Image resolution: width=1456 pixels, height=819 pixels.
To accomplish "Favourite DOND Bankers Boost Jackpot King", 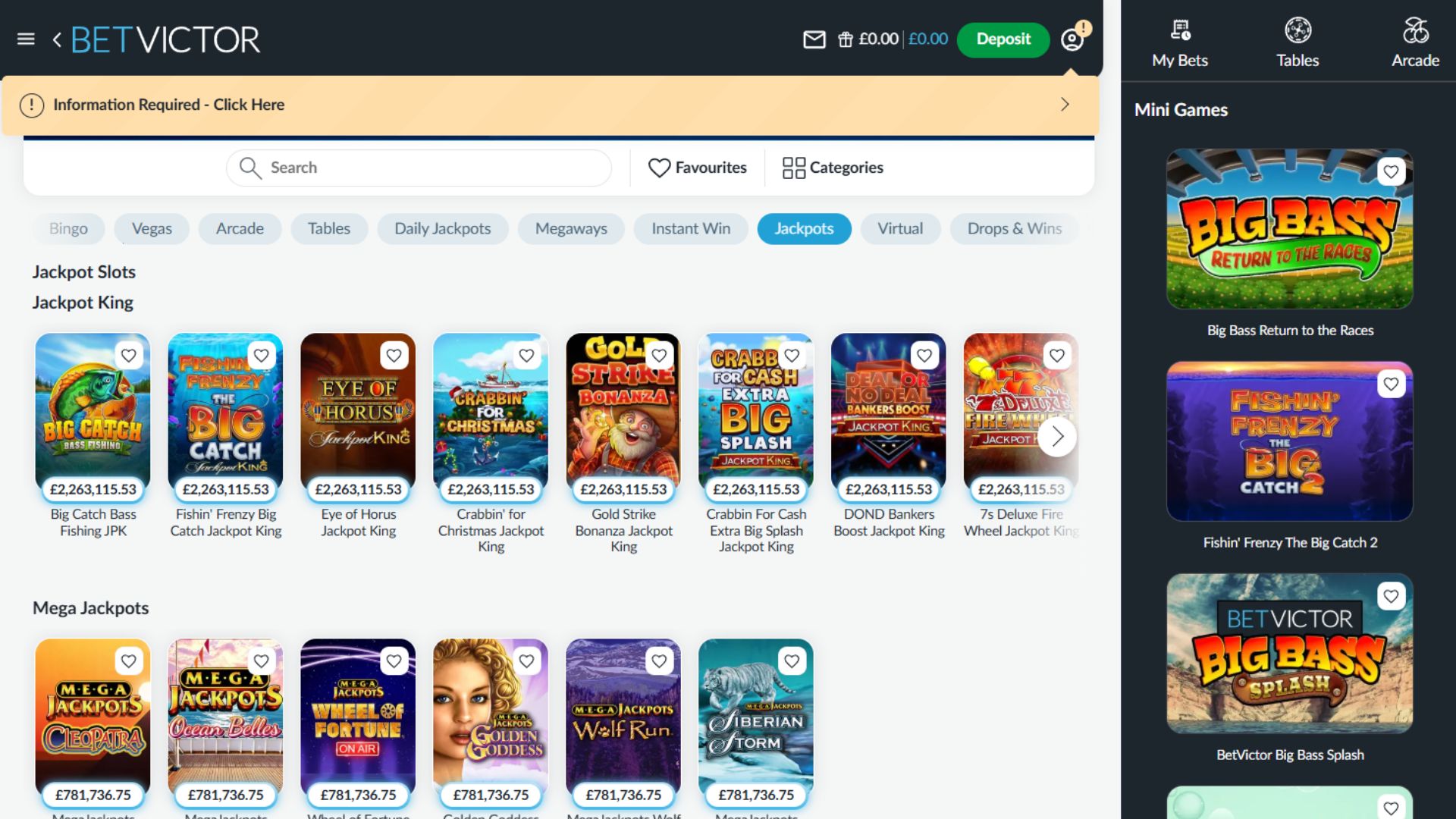I will (x=924, y=355).
